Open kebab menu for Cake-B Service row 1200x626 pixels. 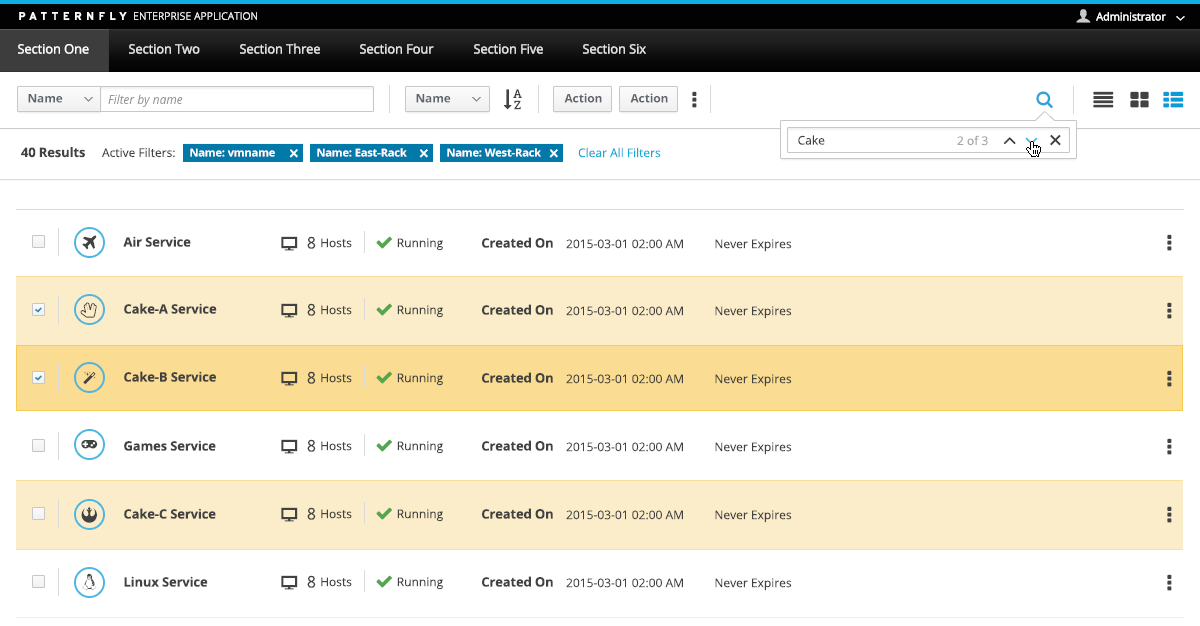pyautogui.click(x=1169, y=379)
